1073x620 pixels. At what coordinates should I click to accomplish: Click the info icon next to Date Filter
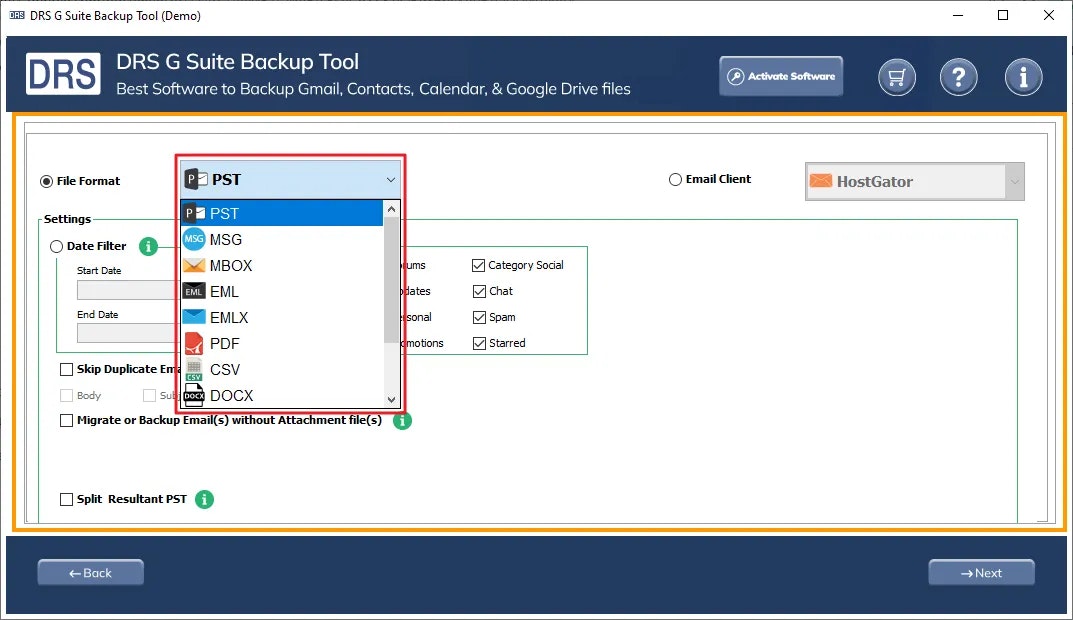tap(148, 246)
